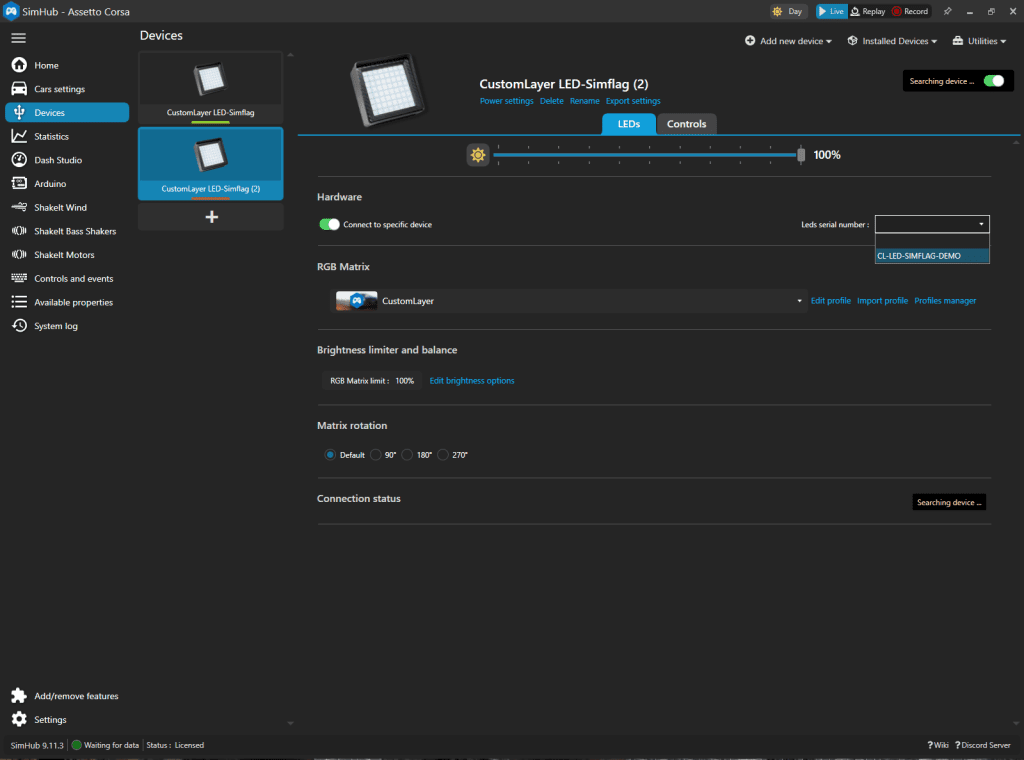1024x760 pixels.
Task: Toggle the Searching device switch
Action: (993, 81)
